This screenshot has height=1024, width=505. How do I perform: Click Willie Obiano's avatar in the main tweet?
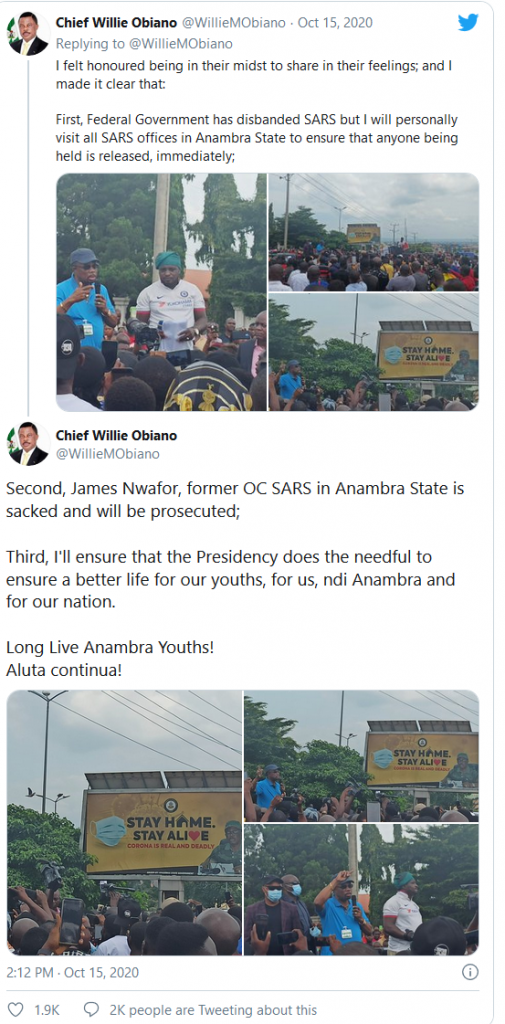coord(28,443)
